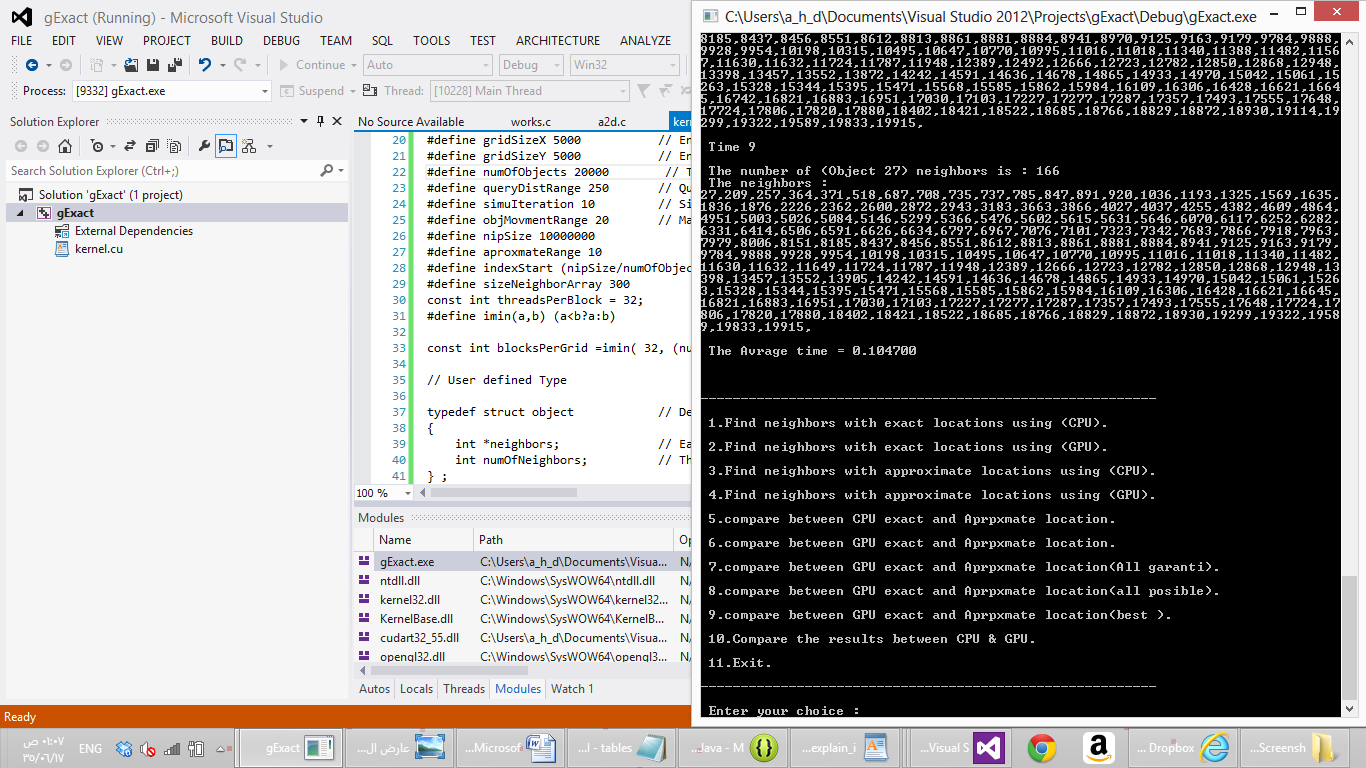Pin the Solution Explorer panel
The width and height of the screenshot is (1366, 768).
(321, 121)
